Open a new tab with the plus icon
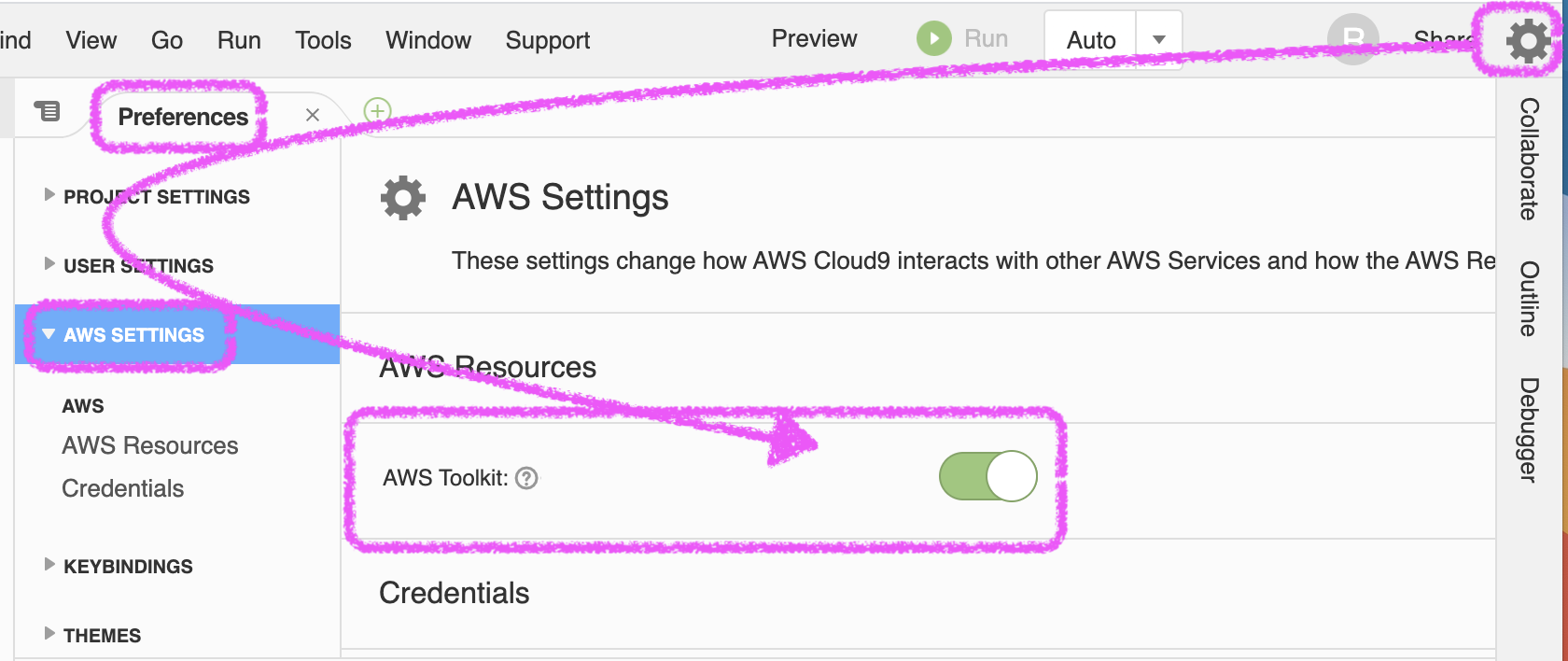 coord(377,111)
